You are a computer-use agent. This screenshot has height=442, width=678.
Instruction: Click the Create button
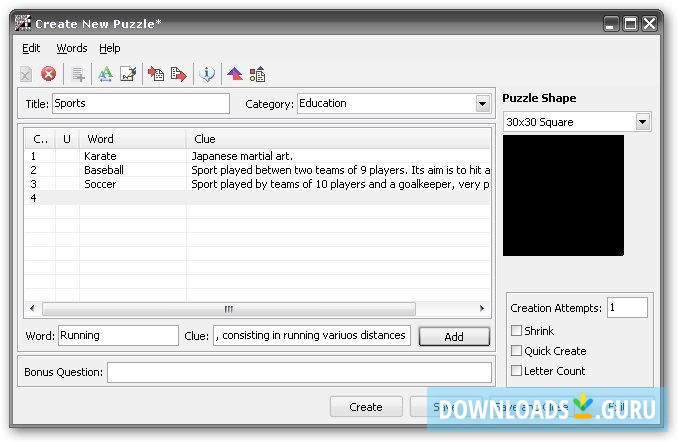[x=366, y=407]
